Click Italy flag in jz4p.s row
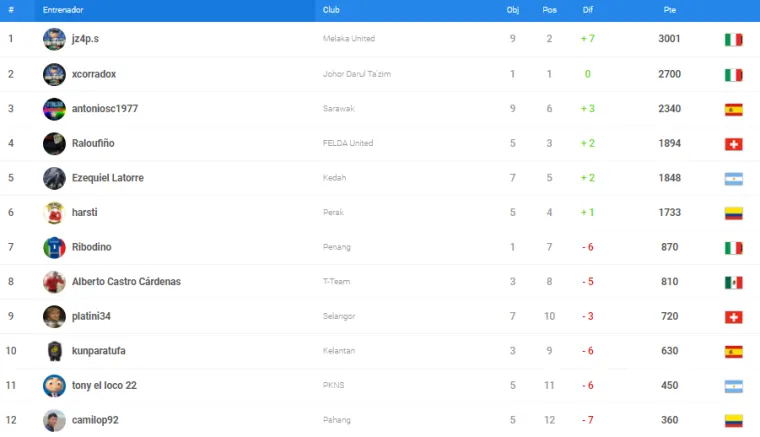This screenshot has width=760, height=437. (733, 40)
